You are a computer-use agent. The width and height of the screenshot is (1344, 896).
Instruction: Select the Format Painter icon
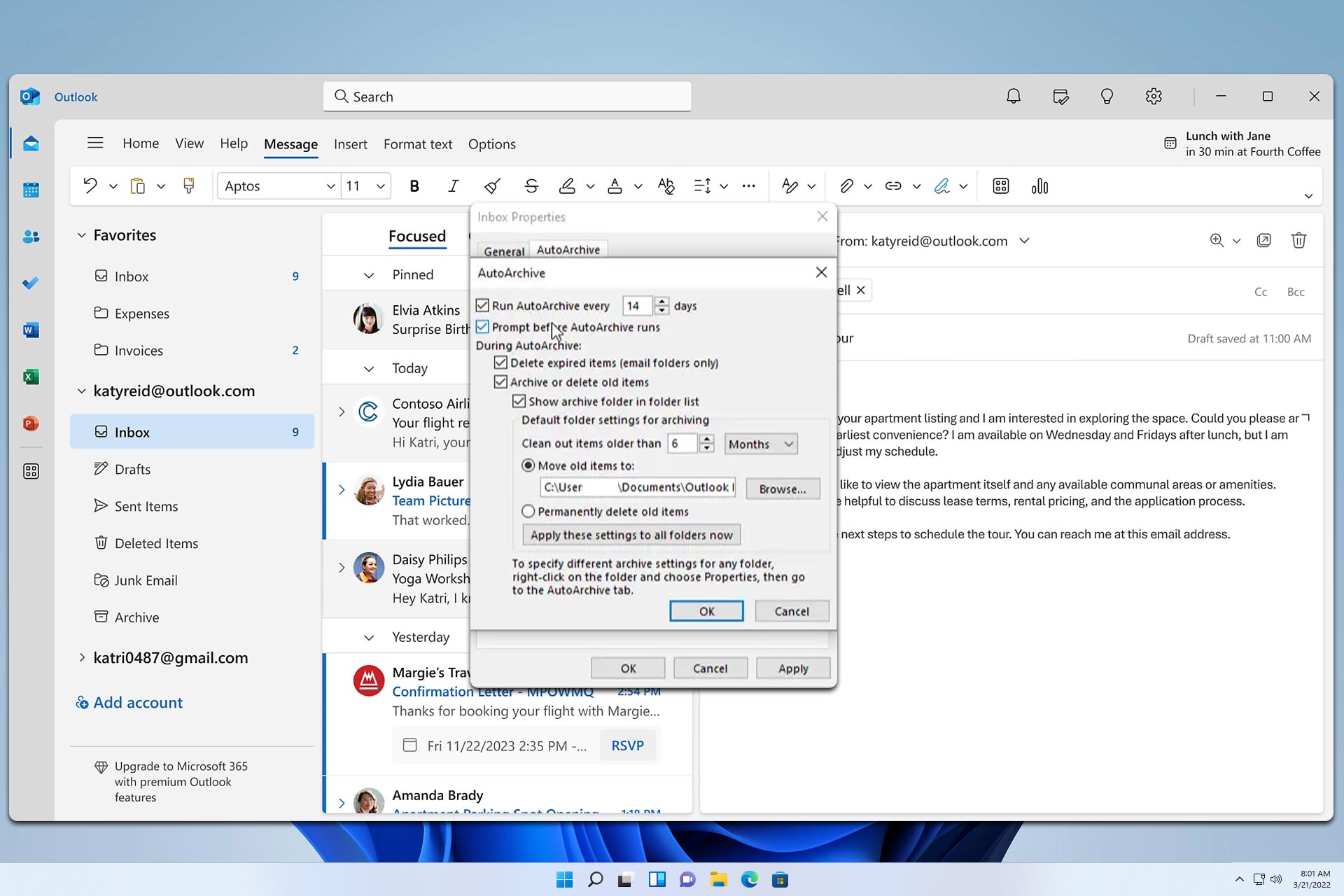click(x=189, y=186)
